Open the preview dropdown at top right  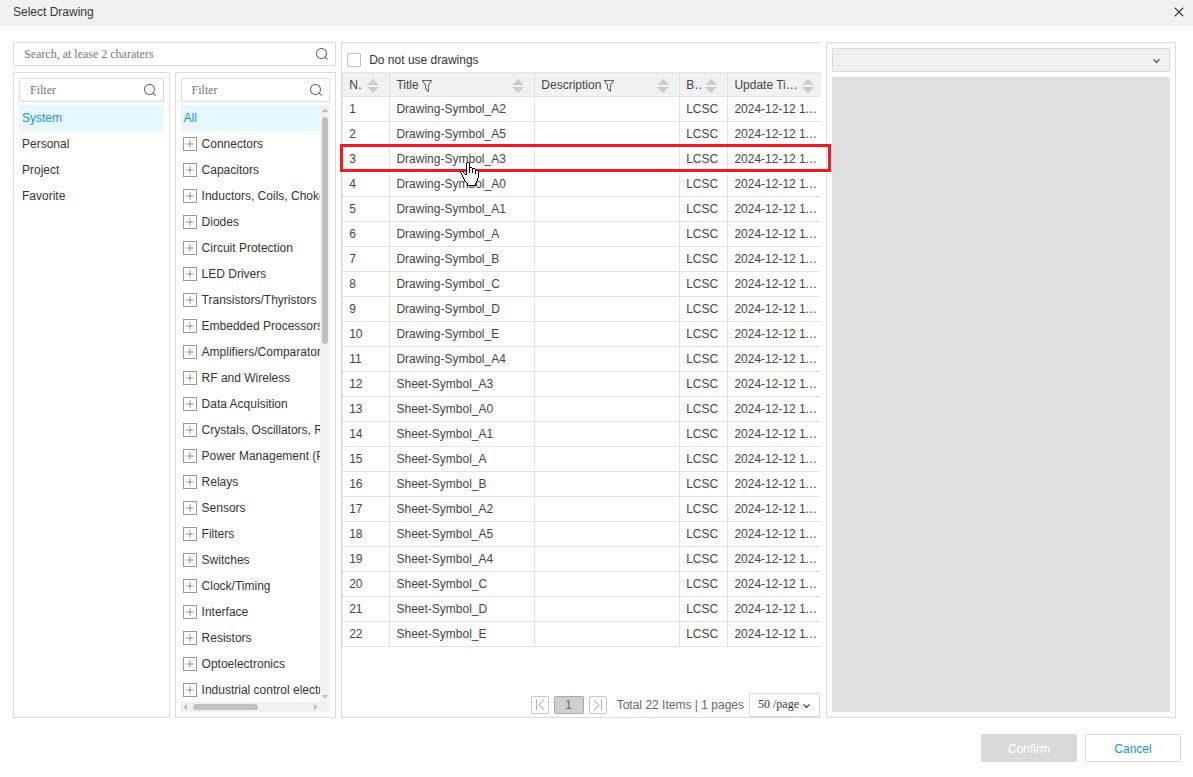1001,60
